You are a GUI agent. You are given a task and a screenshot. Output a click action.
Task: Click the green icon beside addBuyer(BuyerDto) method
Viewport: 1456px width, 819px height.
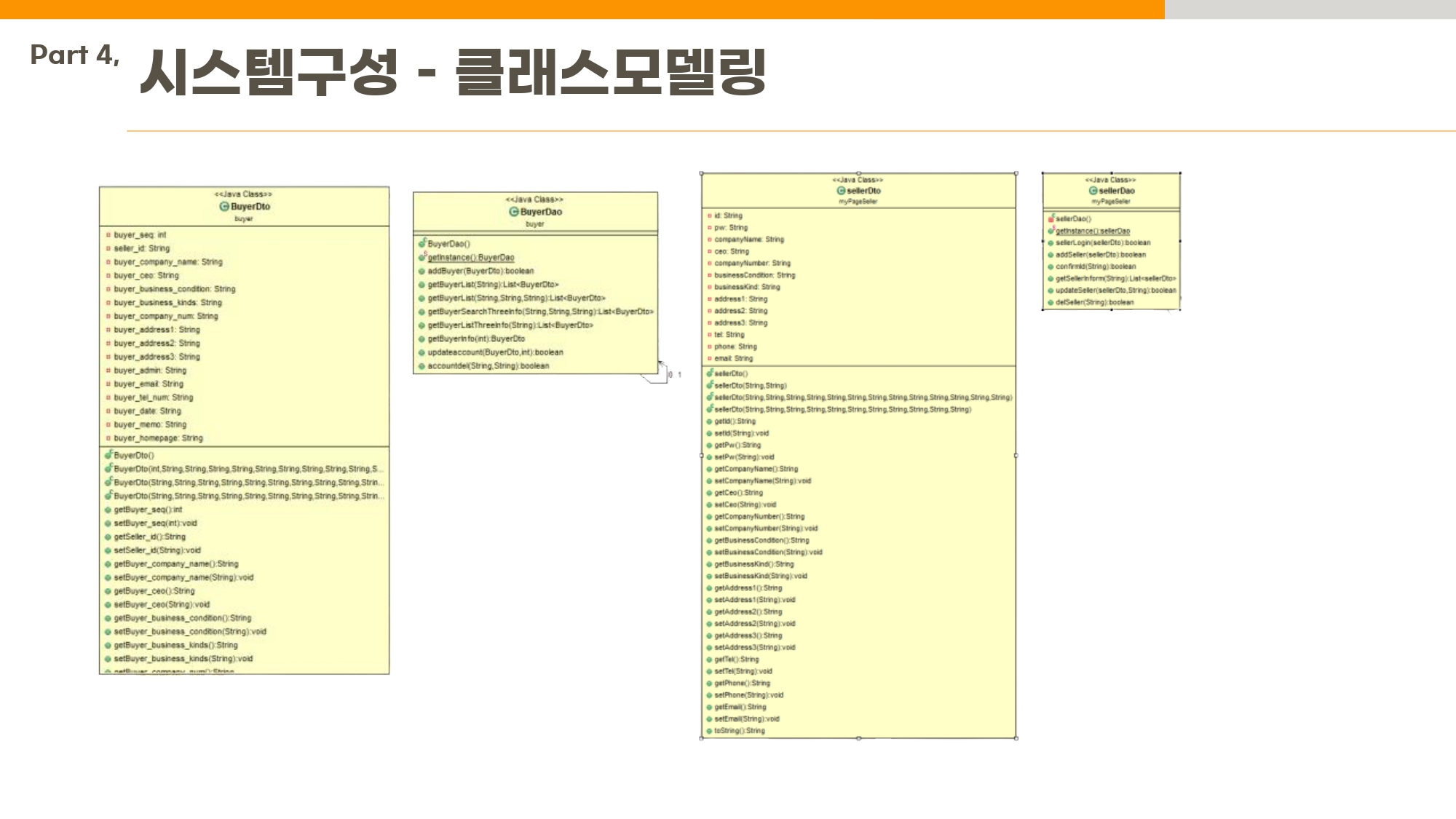(422, 272)
